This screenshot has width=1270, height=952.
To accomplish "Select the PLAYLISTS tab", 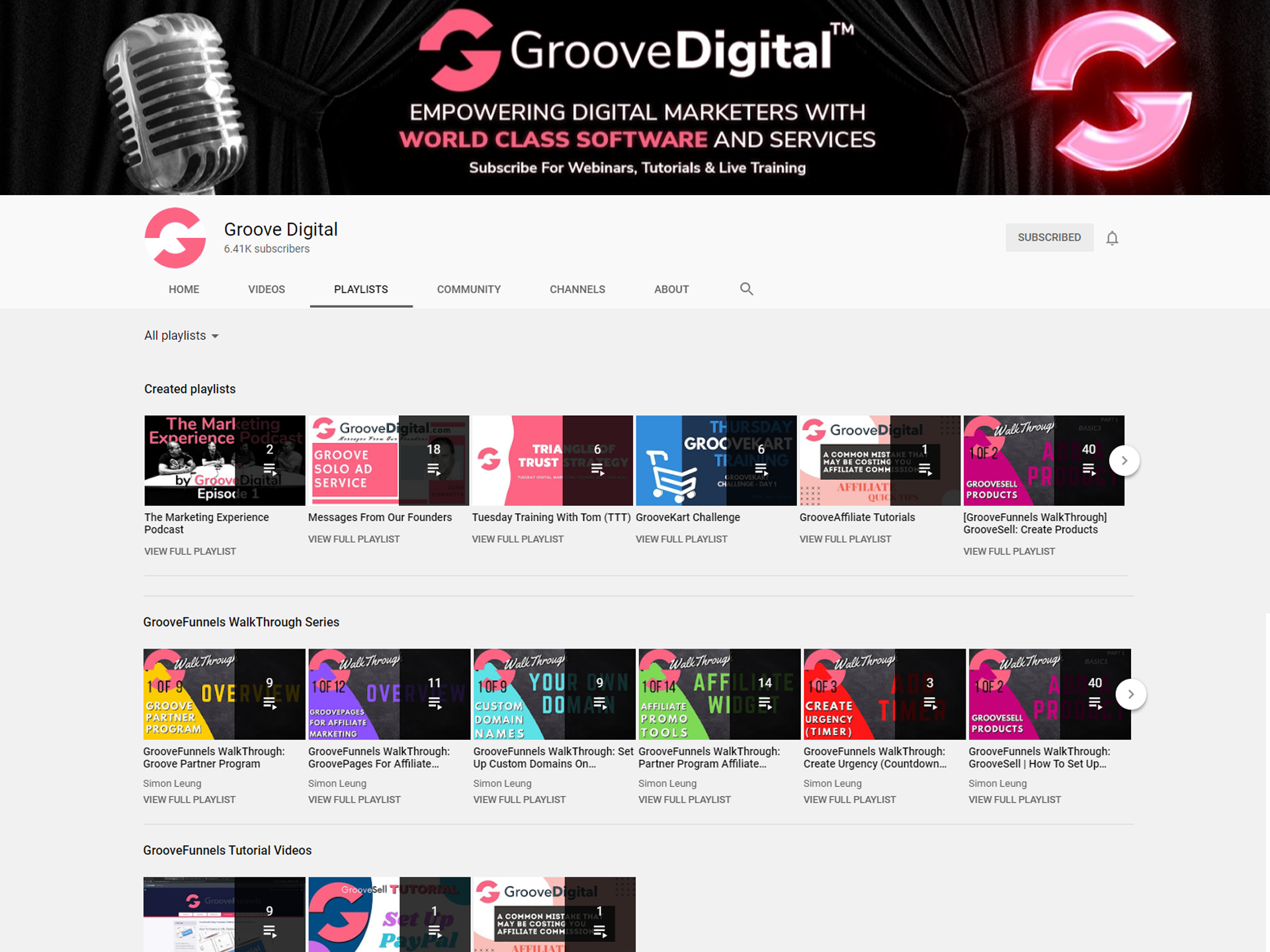I will [361, 290].
